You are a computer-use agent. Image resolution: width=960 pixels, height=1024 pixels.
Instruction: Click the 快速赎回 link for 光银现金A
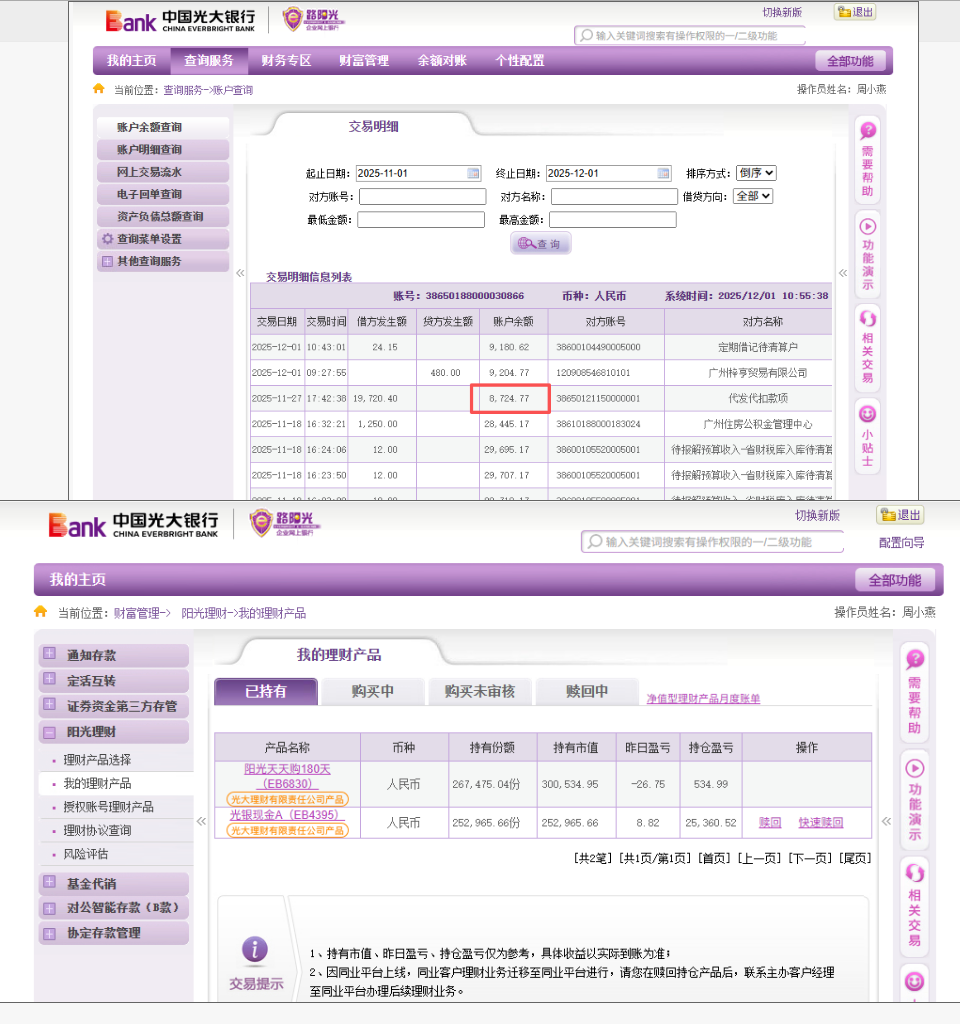point(820,823)
